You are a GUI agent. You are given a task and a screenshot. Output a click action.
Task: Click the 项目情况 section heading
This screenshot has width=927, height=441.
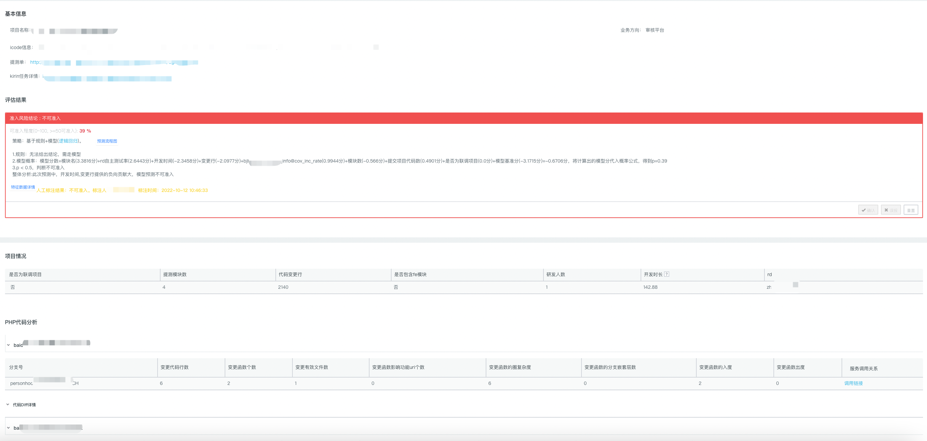pos(15,256)
